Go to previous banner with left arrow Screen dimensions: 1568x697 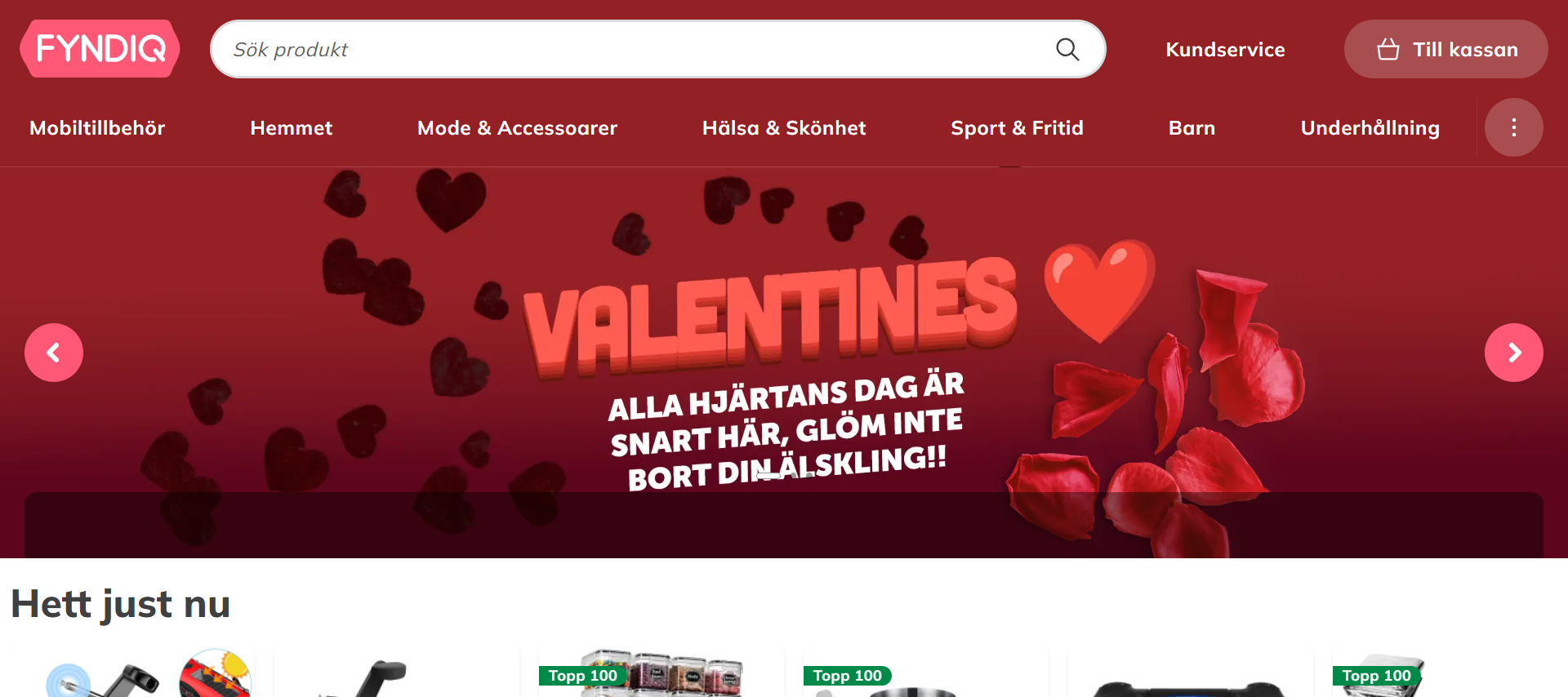coord(54,353)
